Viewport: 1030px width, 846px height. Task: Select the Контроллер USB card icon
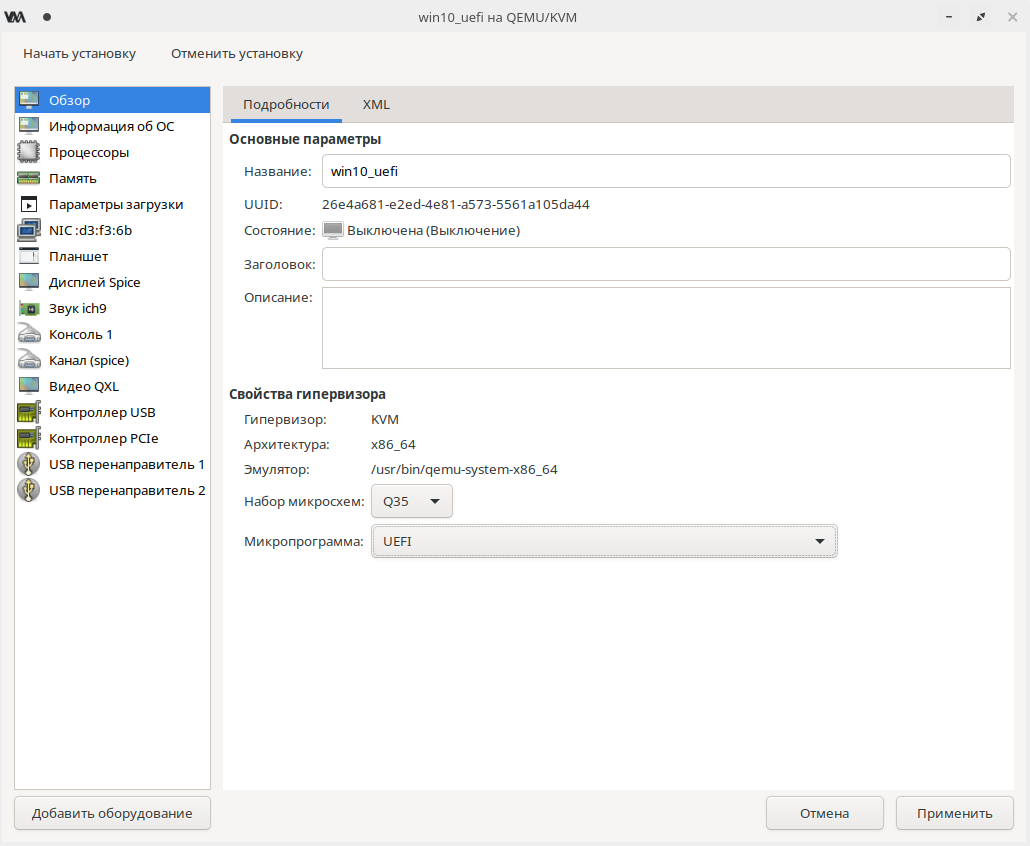tap(29, 412)
